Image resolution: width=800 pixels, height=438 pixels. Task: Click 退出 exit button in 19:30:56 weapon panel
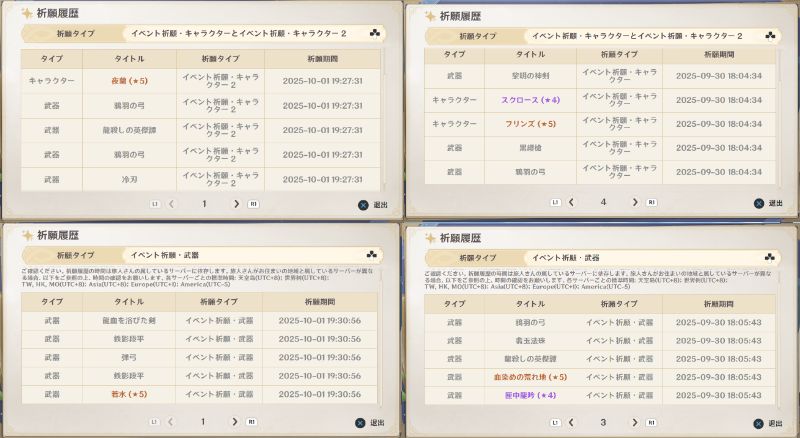coord(370,423)
